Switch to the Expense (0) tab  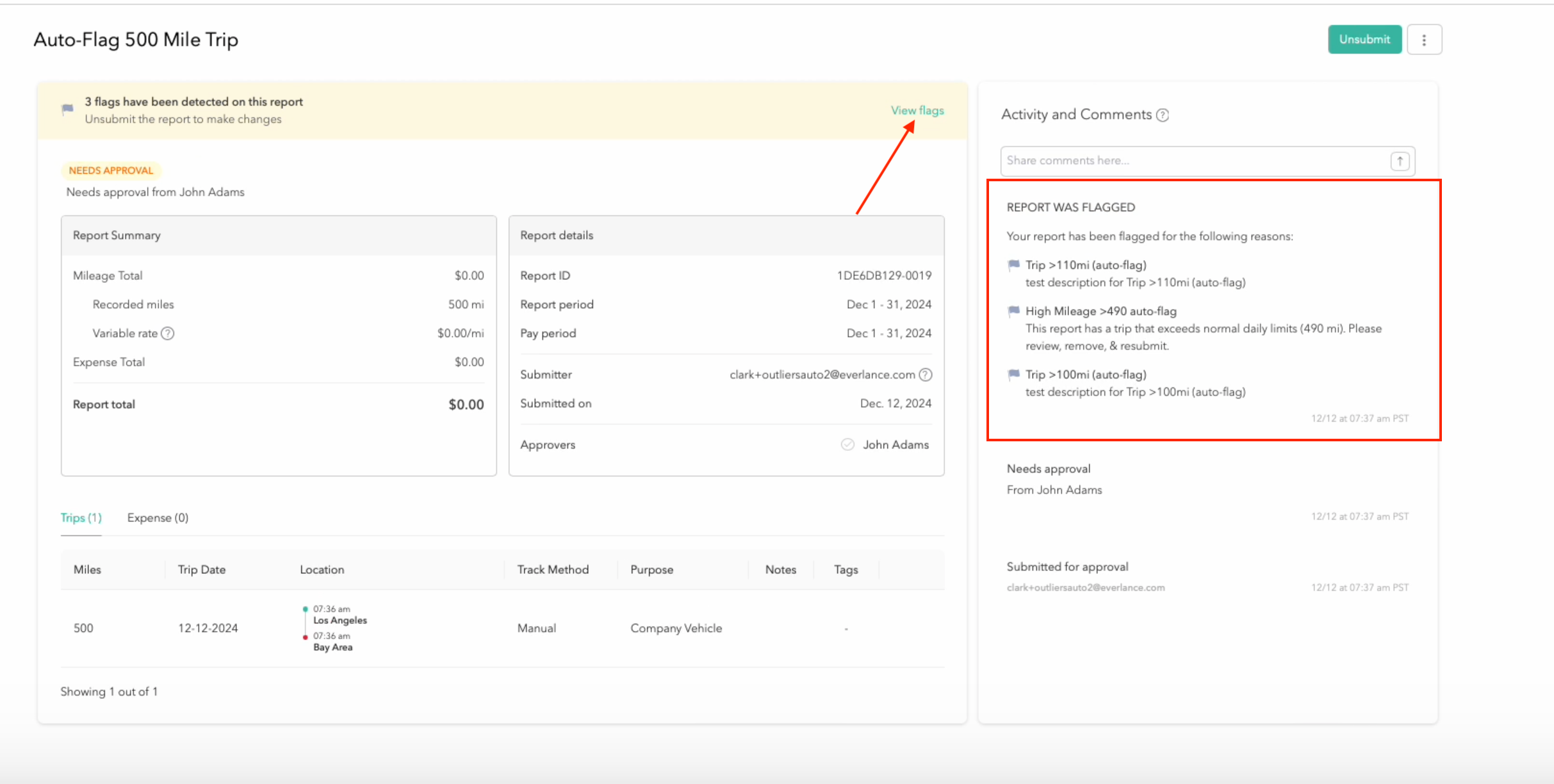158,518
